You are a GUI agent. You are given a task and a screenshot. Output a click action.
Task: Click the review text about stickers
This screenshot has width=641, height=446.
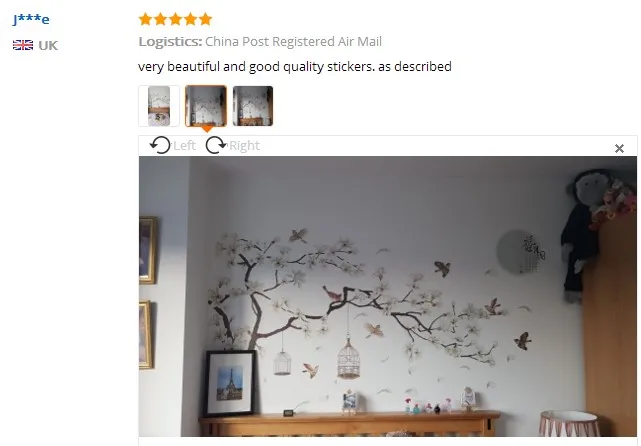tap(295, 67)
